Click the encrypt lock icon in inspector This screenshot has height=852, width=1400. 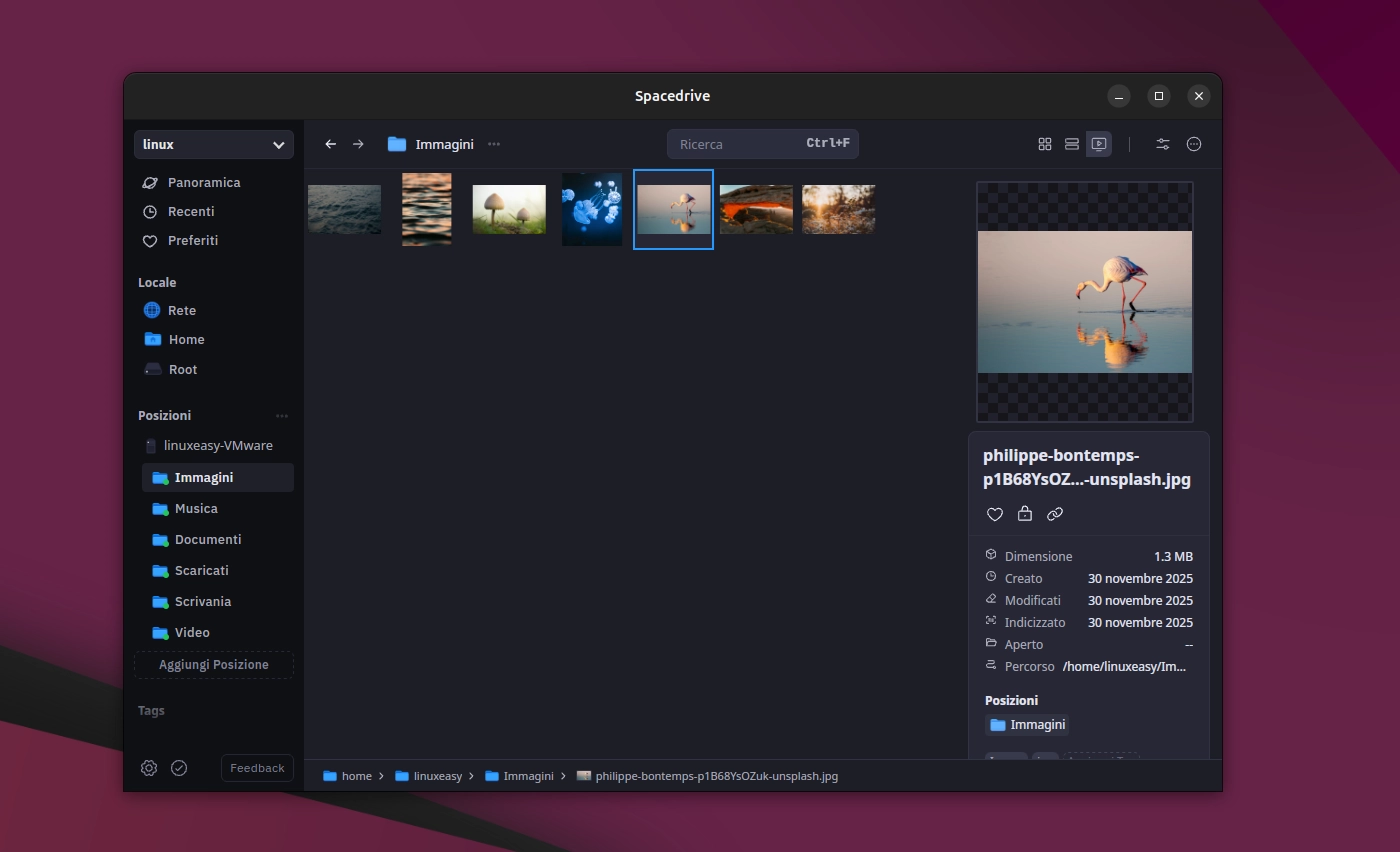1025,514
